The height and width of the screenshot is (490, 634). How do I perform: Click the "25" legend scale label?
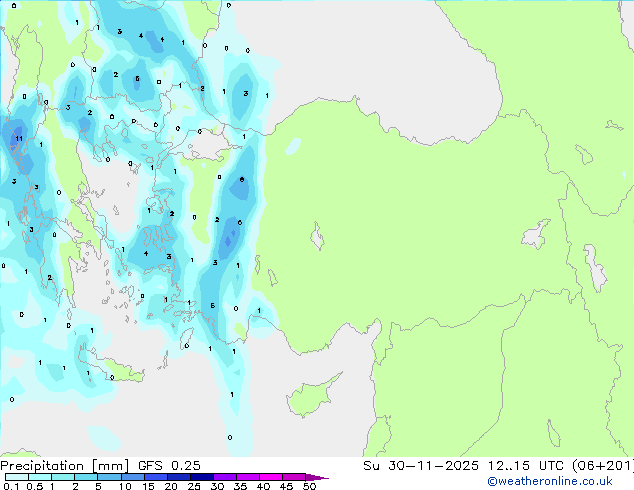194,486
